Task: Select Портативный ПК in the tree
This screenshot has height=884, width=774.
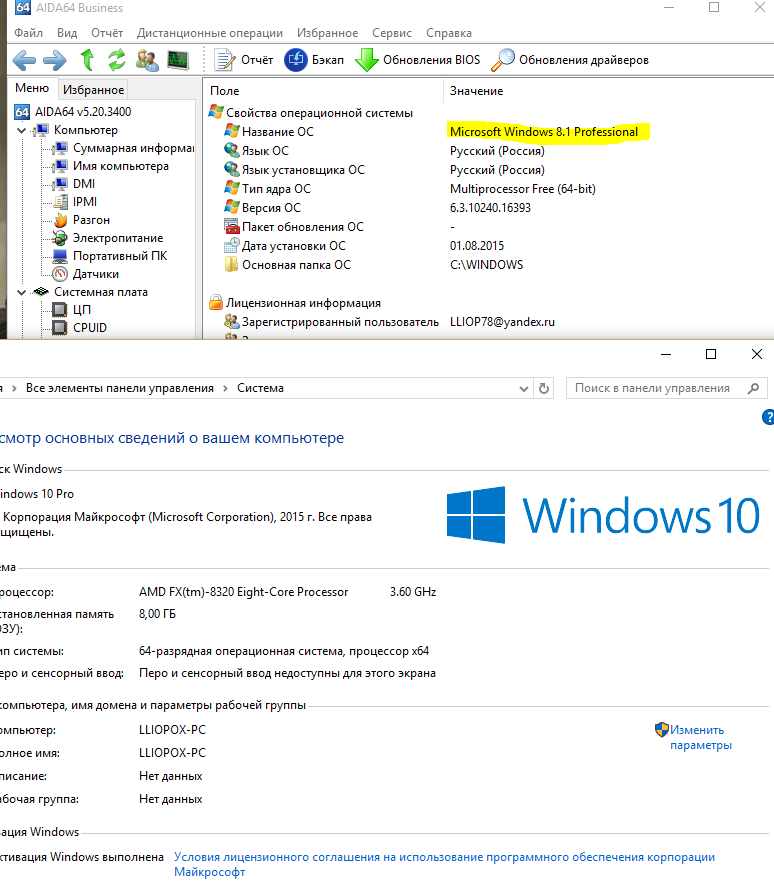Action: [x=110, y=256]
